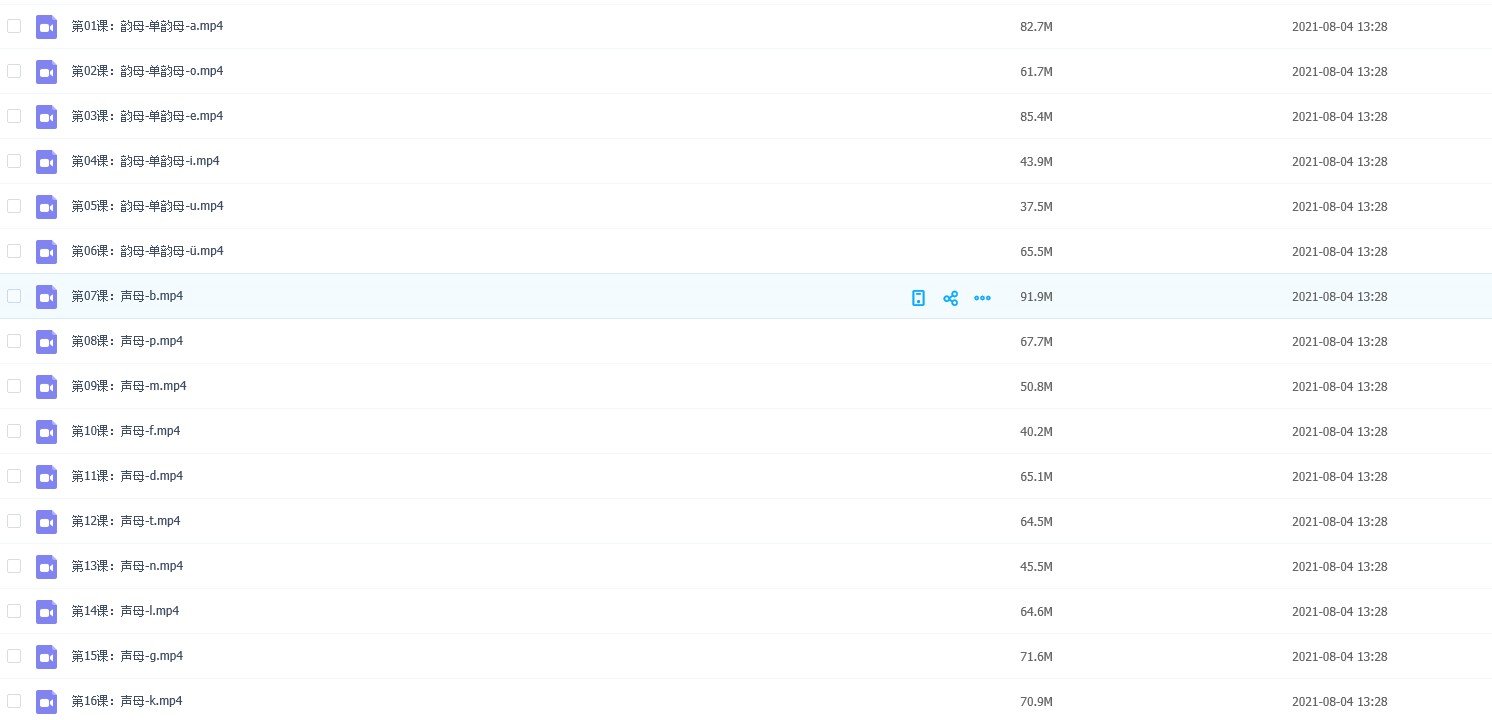Open file 第08课：声母-p.mp4

[x=127, y=341]
